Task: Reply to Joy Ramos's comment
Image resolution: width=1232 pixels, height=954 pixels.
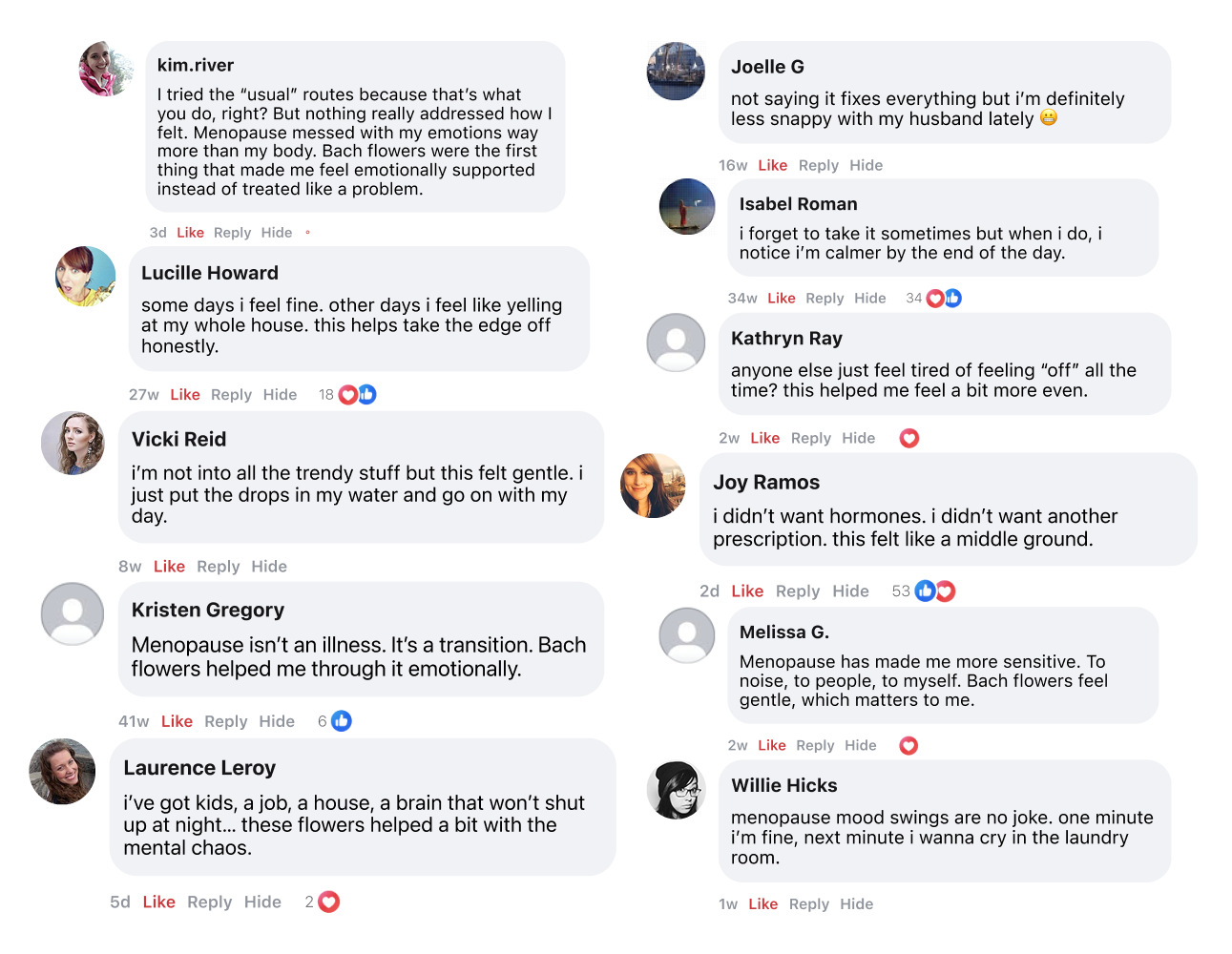Action: [798, 591]
